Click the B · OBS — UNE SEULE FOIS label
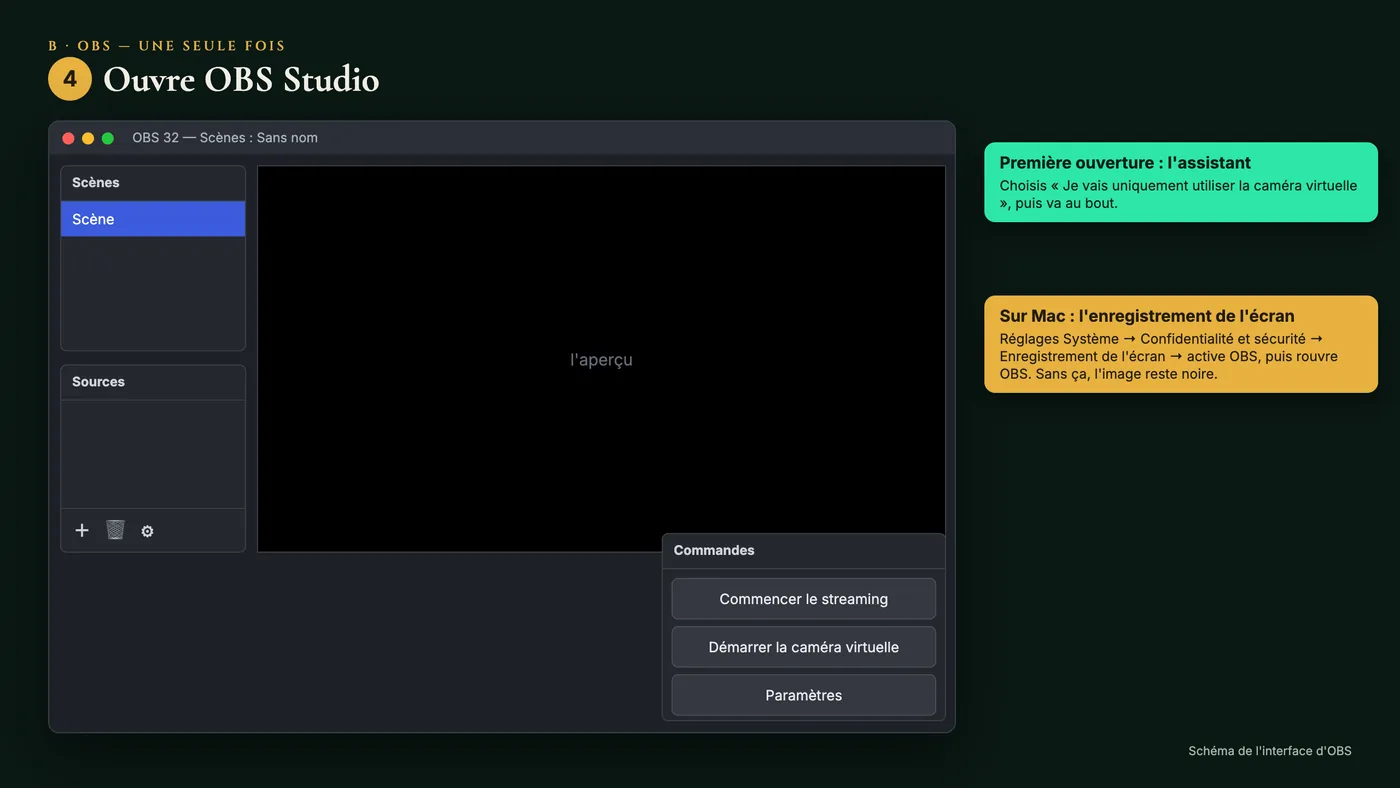This screenshot has width=1400, height=788. pos(167,46)
